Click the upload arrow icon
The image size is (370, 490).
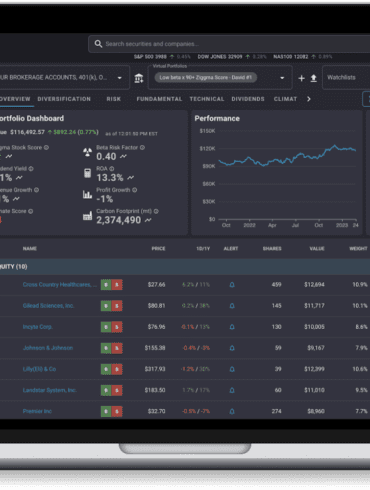click(314, 78)
